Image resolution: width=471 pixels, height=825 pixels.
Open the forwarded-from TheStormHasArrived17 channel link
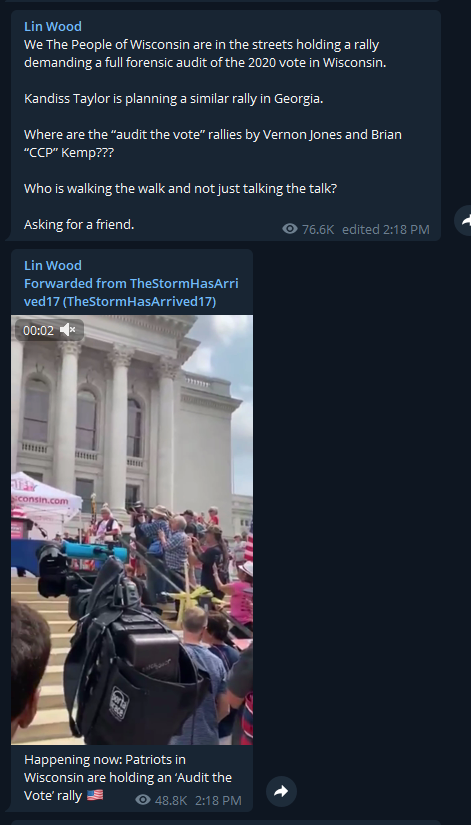point(131,293)
